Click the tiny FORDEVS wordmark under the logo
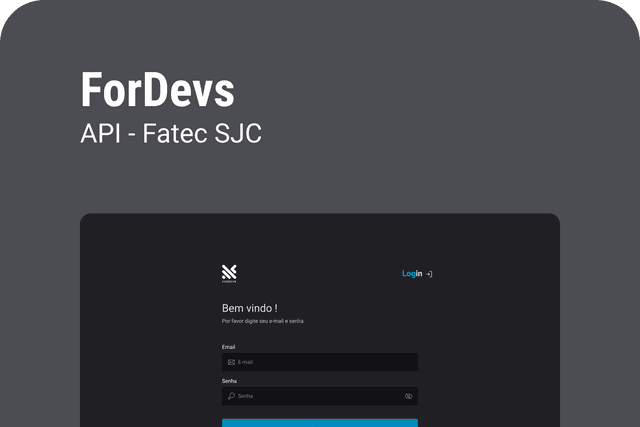The image size is (640, 427). tap(229, 282)
